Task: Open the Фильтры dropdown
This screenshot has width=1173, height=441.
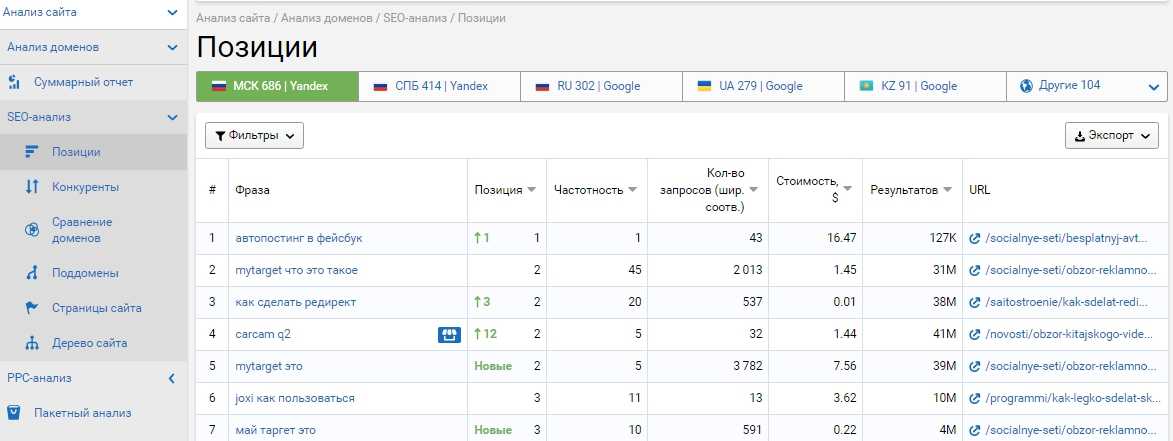Action: click(x=254, y=135)
